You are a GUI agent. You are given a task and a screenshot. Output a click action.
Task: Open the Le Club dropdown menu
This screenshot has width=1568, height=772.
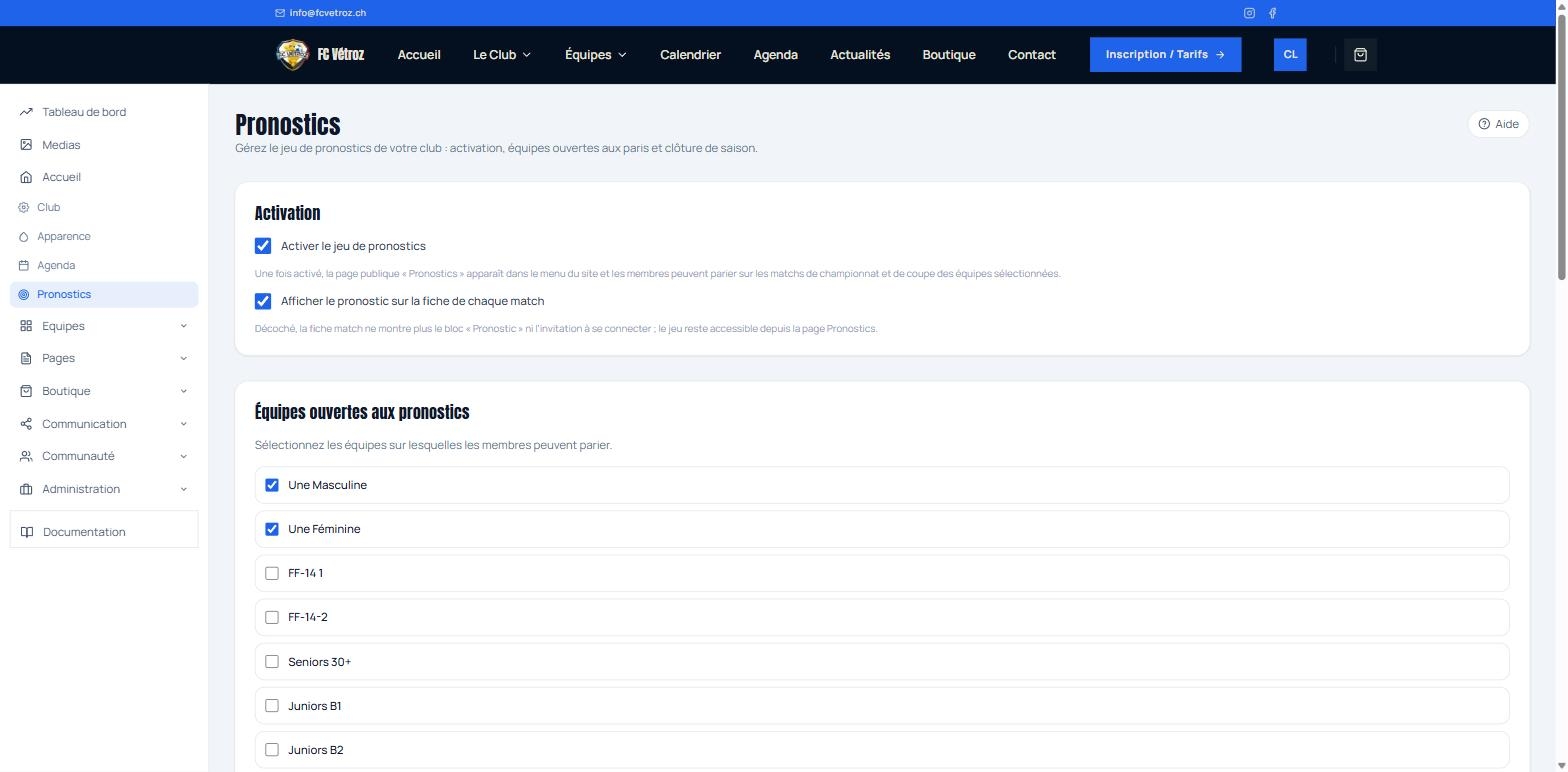[502, 55]
